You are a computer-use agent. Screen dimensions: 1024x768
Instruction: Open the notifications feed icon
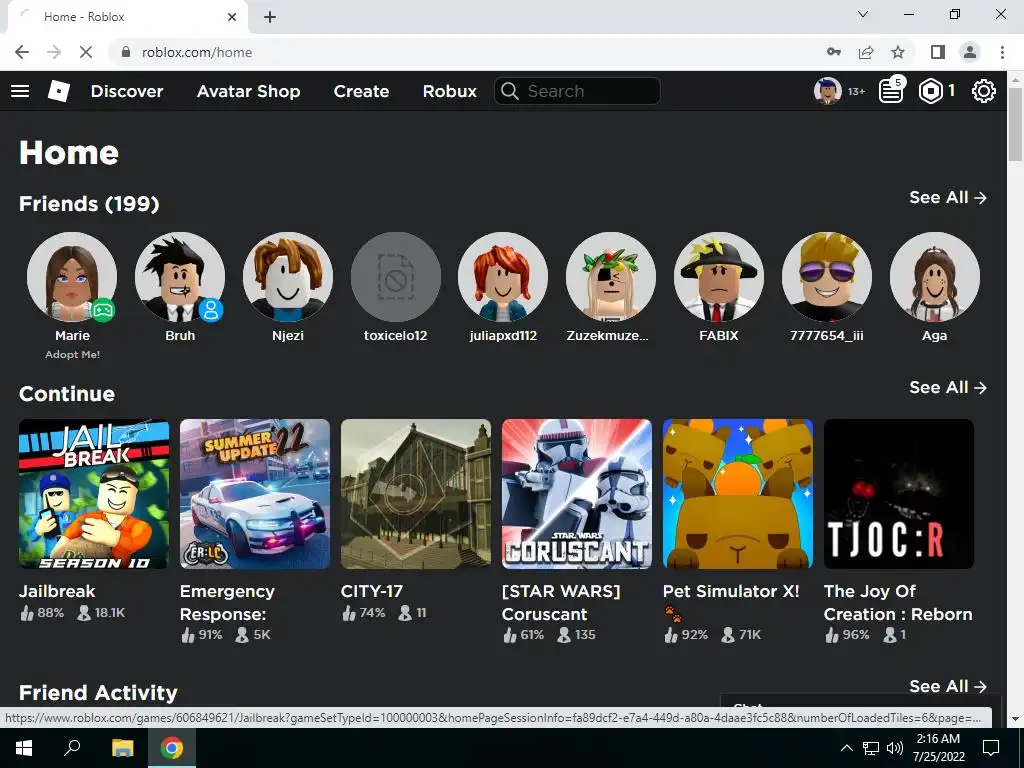coord(891,91)
